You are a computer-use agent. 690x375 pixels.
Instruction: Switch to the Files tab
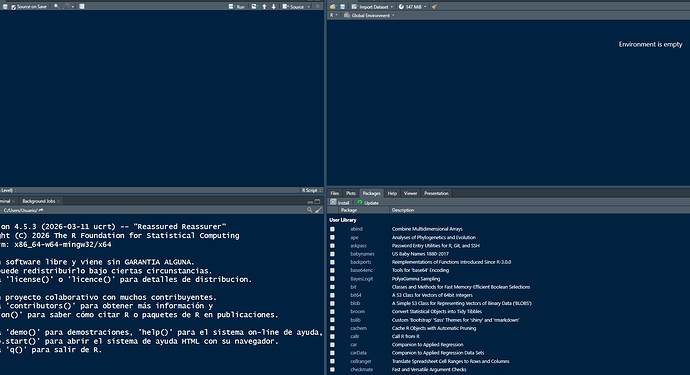pyautogui.click(x=335, y=193)
